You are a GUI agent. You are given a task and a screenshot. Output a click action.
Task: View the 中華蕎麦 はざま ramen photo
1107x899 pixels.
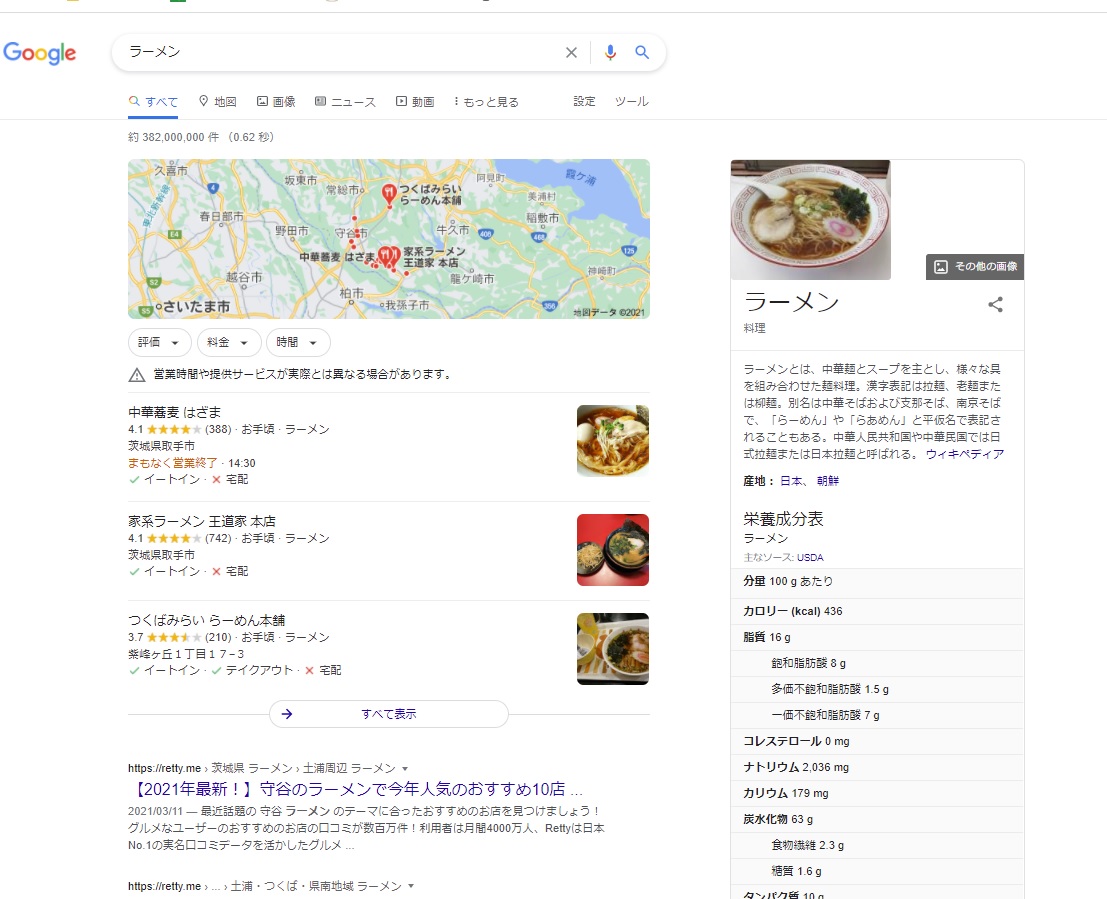point(613,441)
